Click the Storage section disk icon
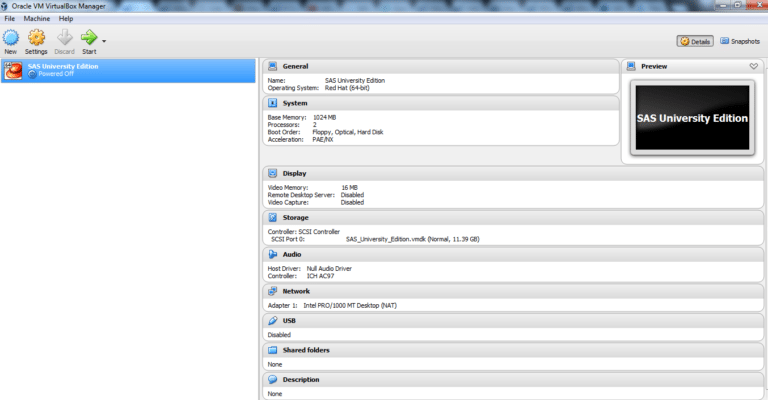 click(x=273, y=217)
